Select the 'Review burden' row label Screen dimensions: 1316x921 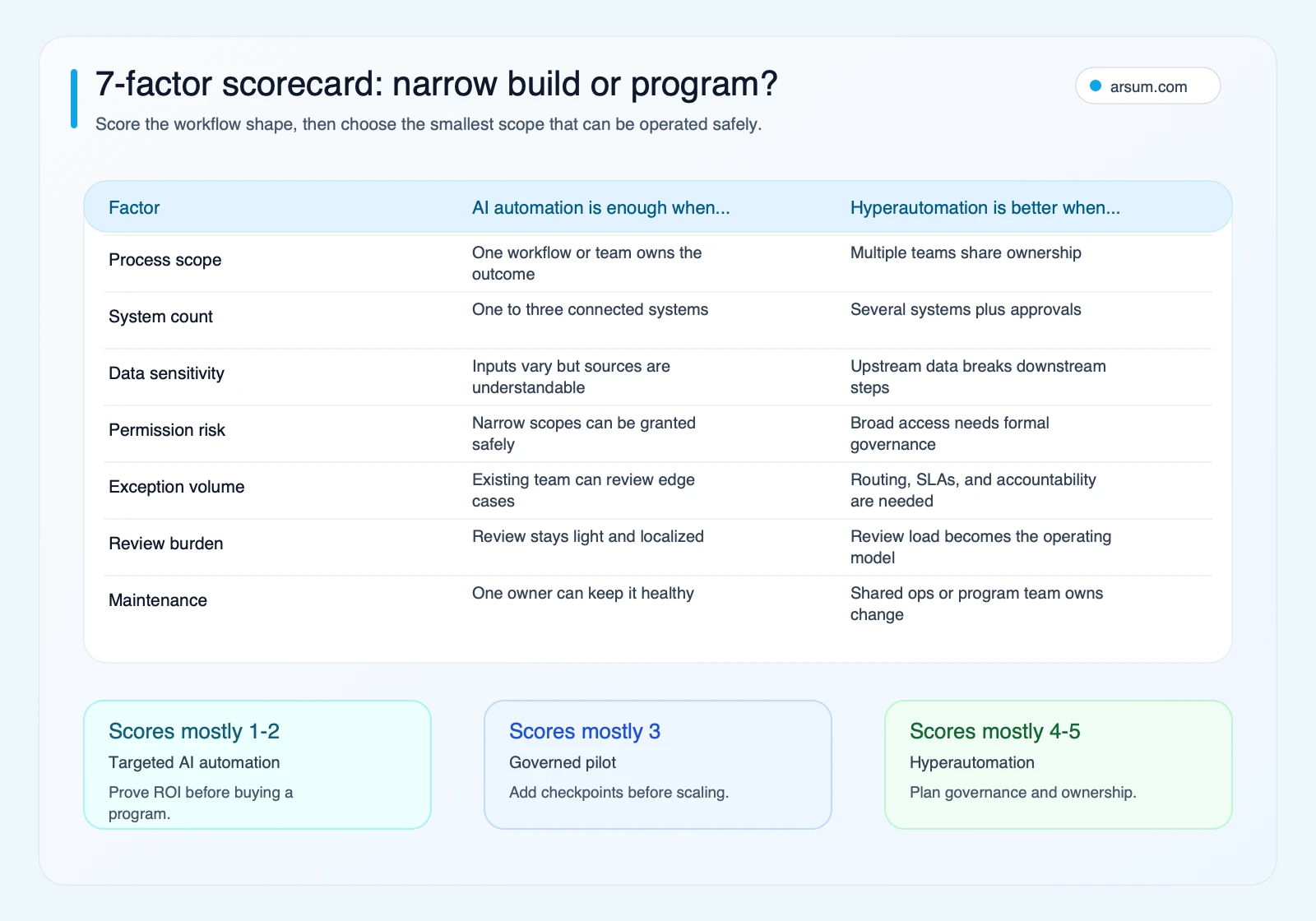coord(166,544)
